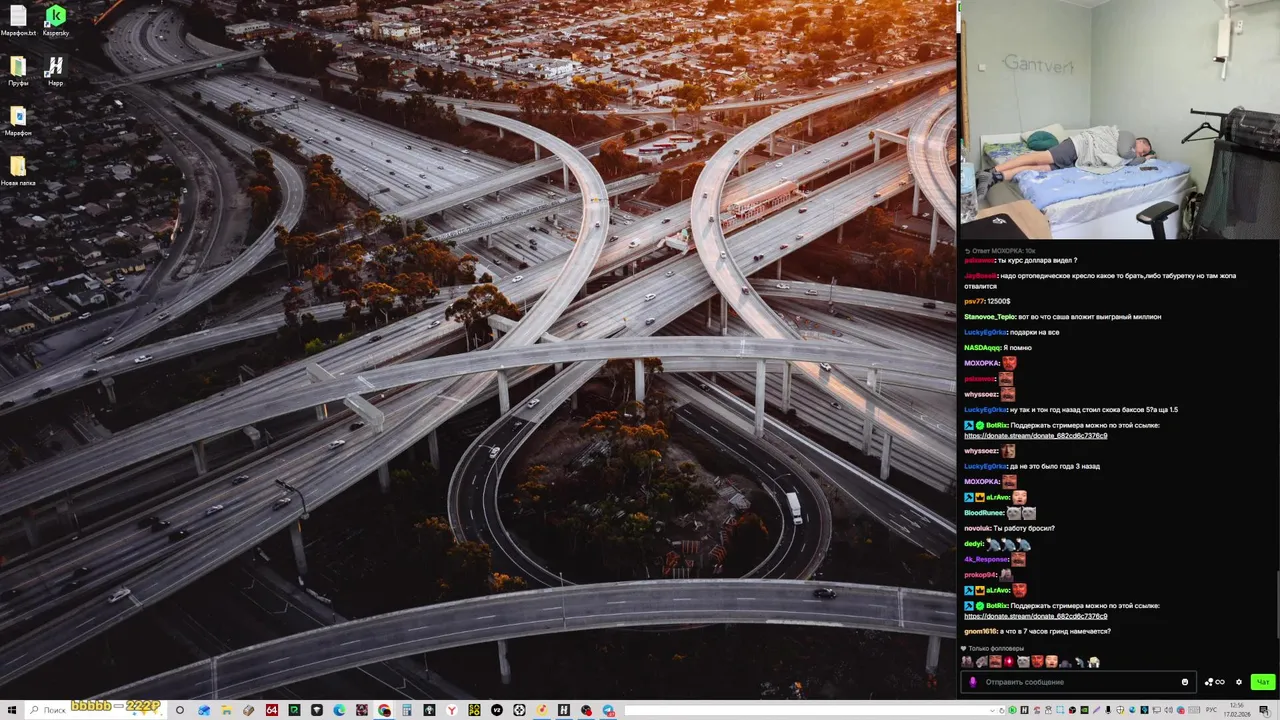
Task: Open volume control in system tray
Action: (1168, 710)
